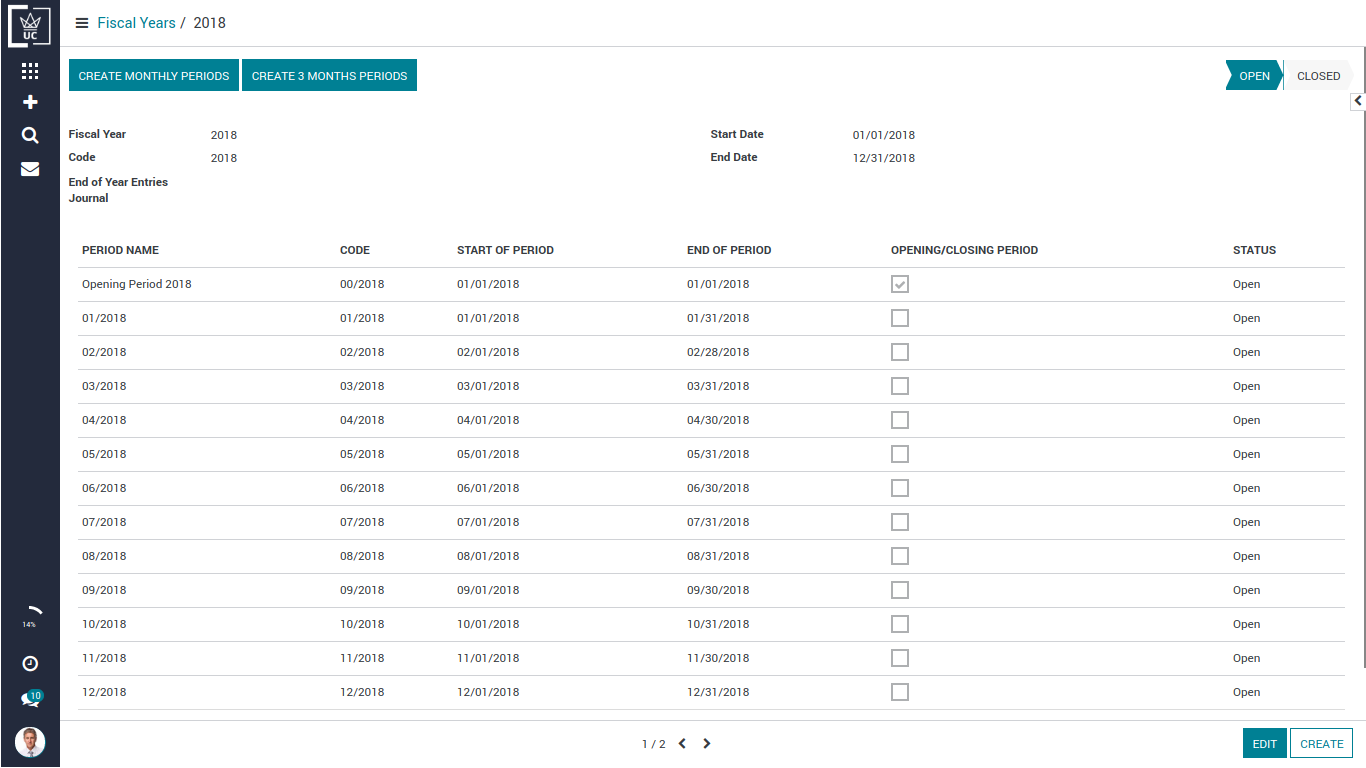This screenshot has width=1366, height=768.
Task: Open the envelope messages icon
Action: coord(30,169)
